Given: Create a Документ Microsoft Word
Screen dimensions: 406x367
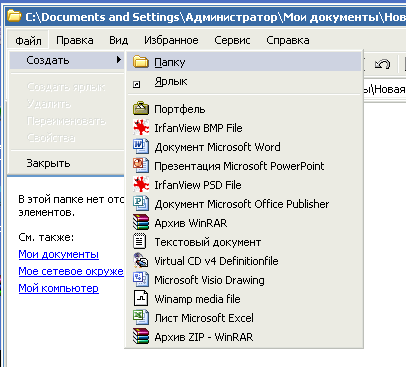Looking at the screenshot, I should point(244,147).
